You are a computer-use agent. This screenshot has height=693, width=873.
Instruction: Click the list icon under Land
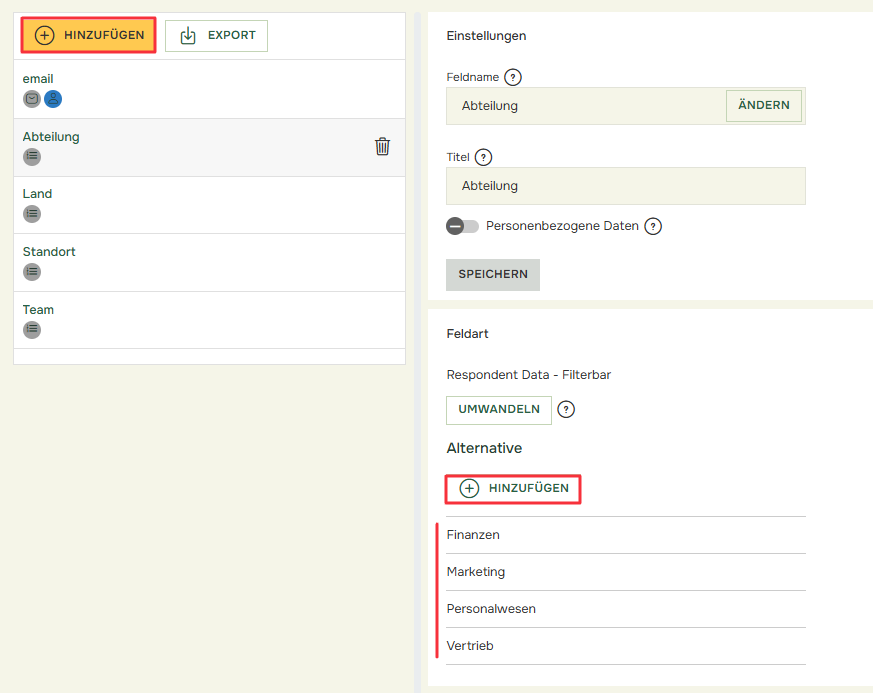(x=32, y=214)
